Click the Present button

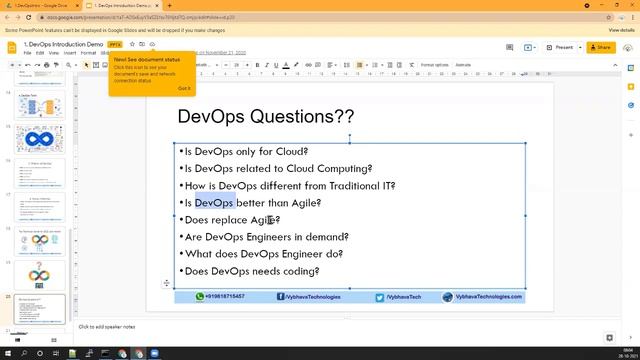(560, 47)
